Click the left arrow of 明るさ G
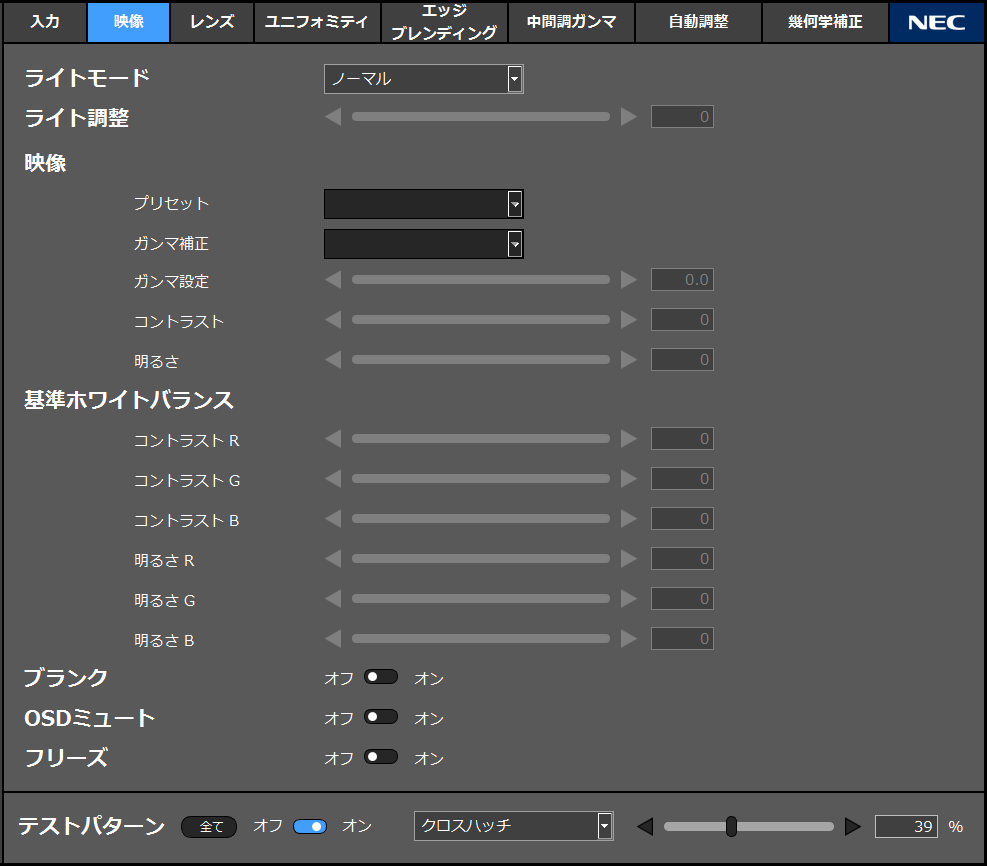Image resolution: width=987 pixels, height=866 pixels. point(333,599)
